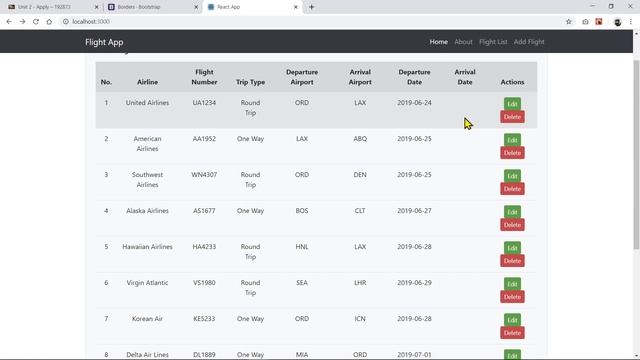
Task: Edit the Southwest Airlines flight
Action: 512,176
